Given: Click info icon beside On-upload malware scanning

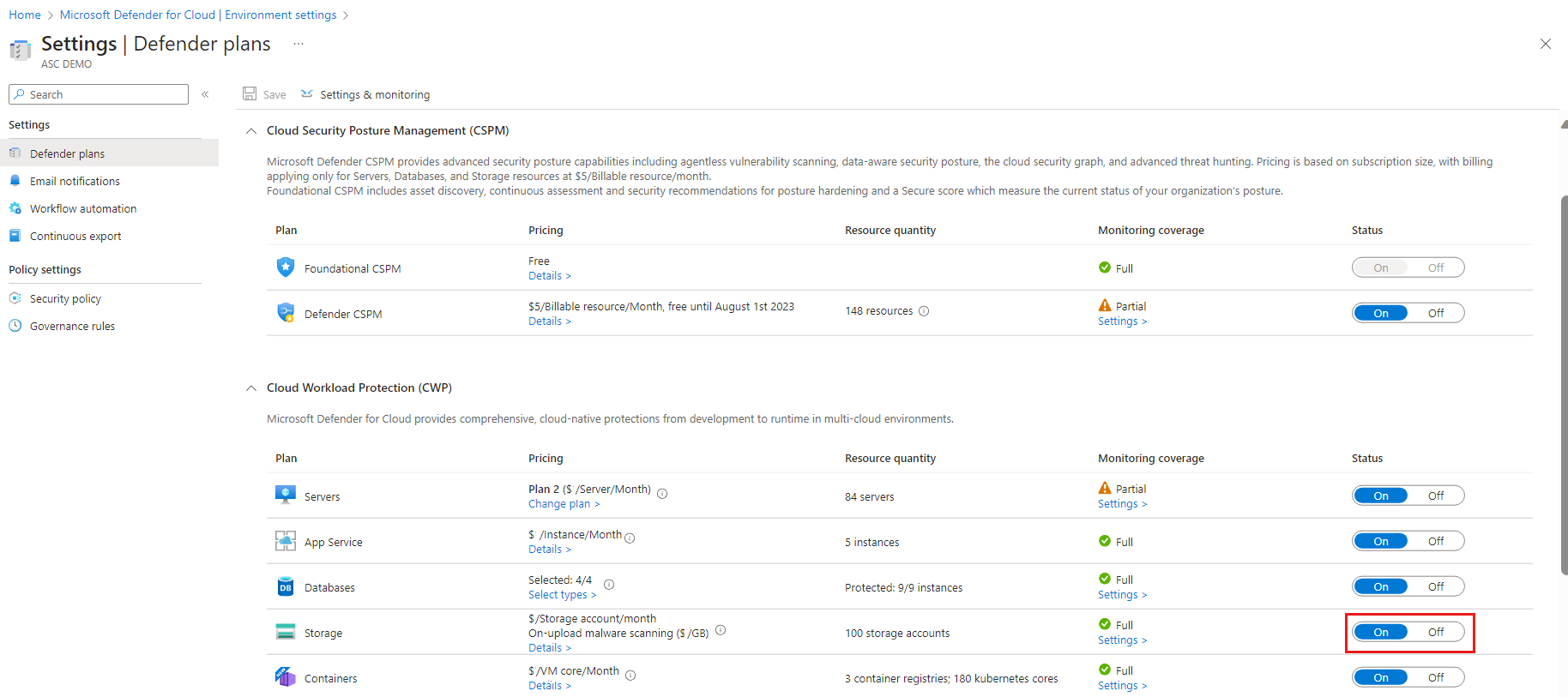Looking at the screenshot, I should pos(721,629).
